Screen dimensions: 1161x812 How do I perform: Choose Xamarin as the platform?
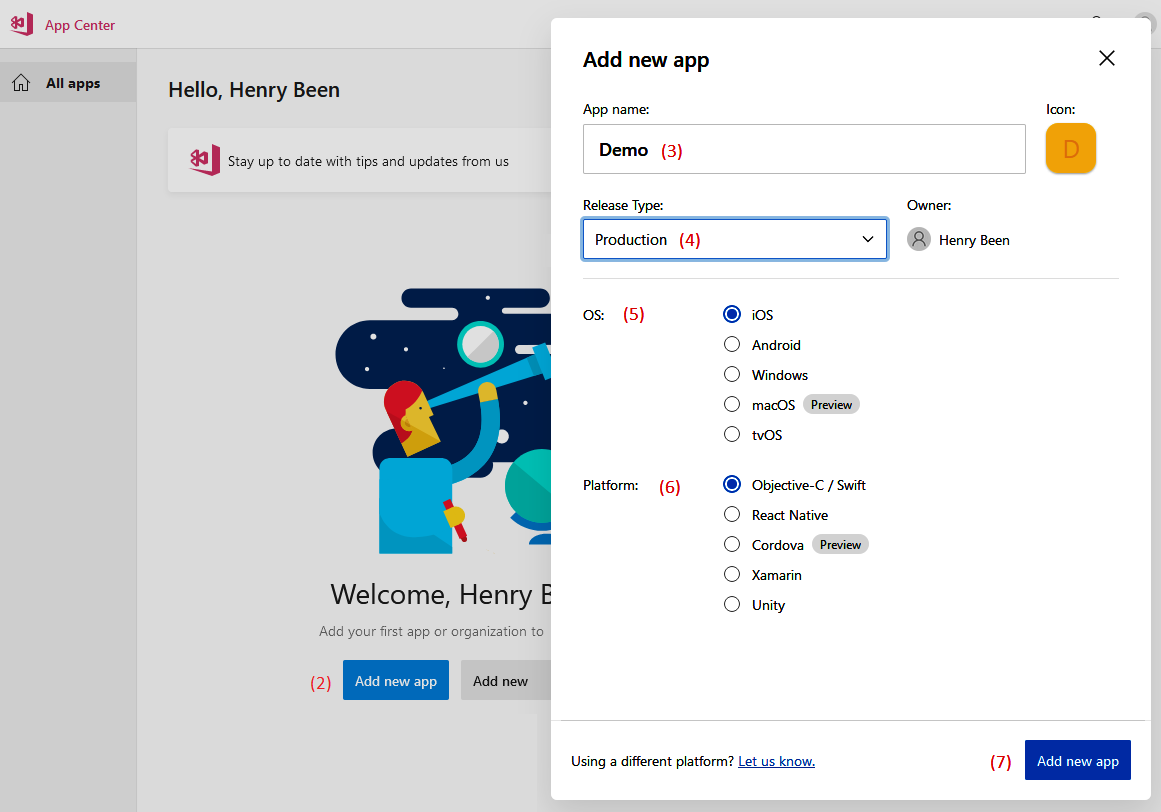tap(732, 574)
